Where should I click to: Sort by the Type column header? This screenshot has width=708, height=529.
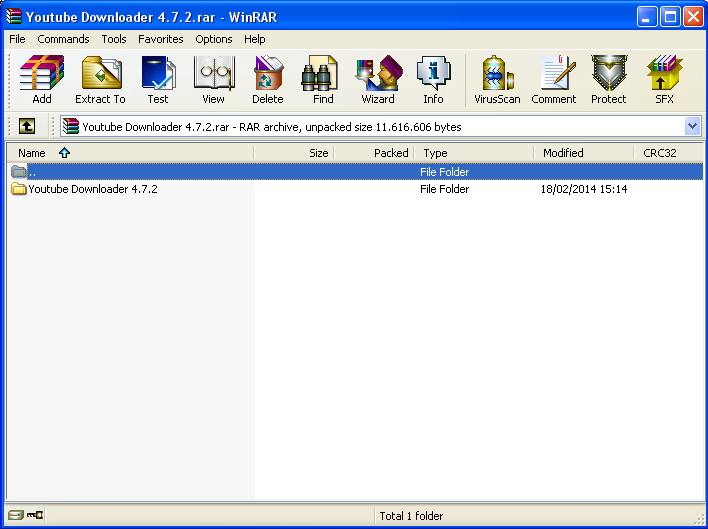tap(474, 153)
